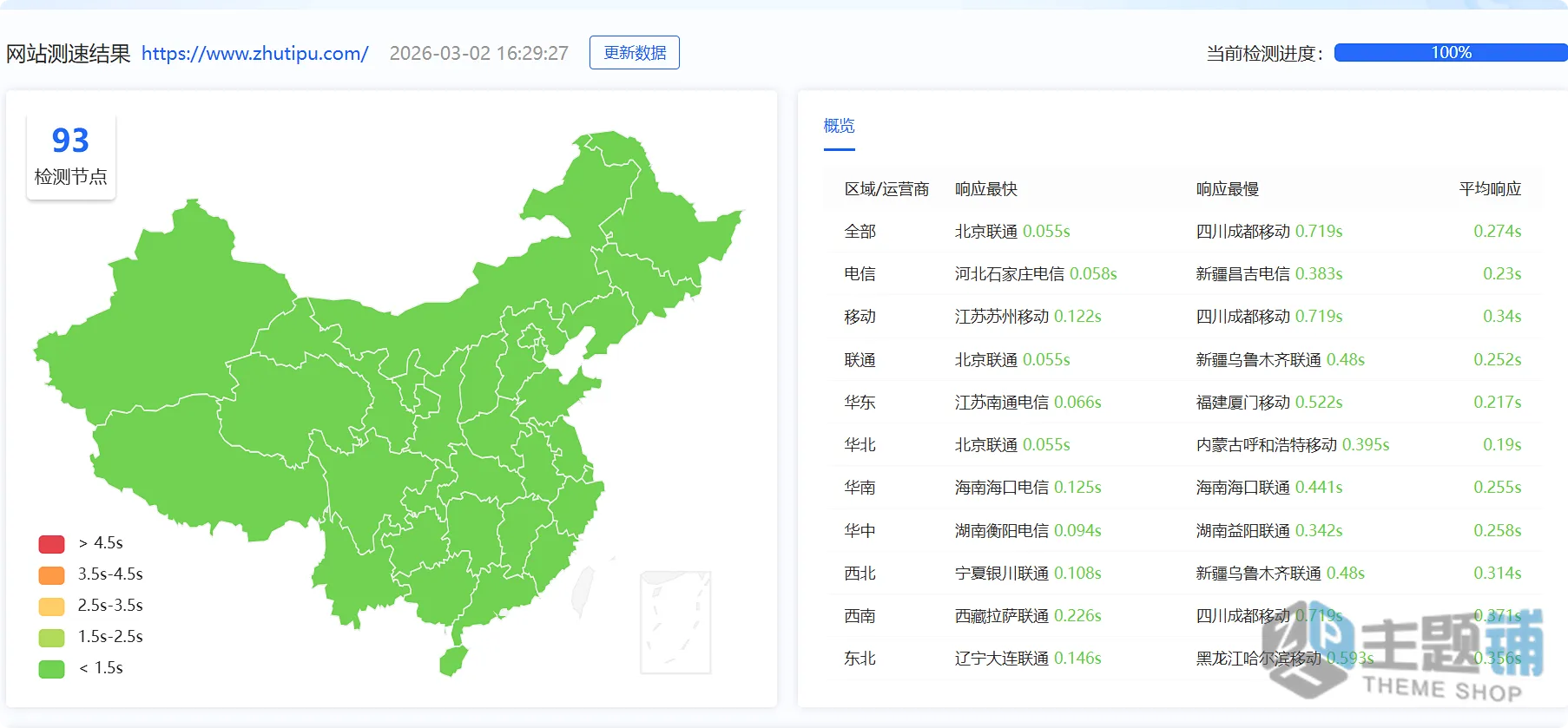Click 海南海口联通 0.441s slowest cell
Viewport: 1568px width, 728px height.
[x=1269, y=487]
